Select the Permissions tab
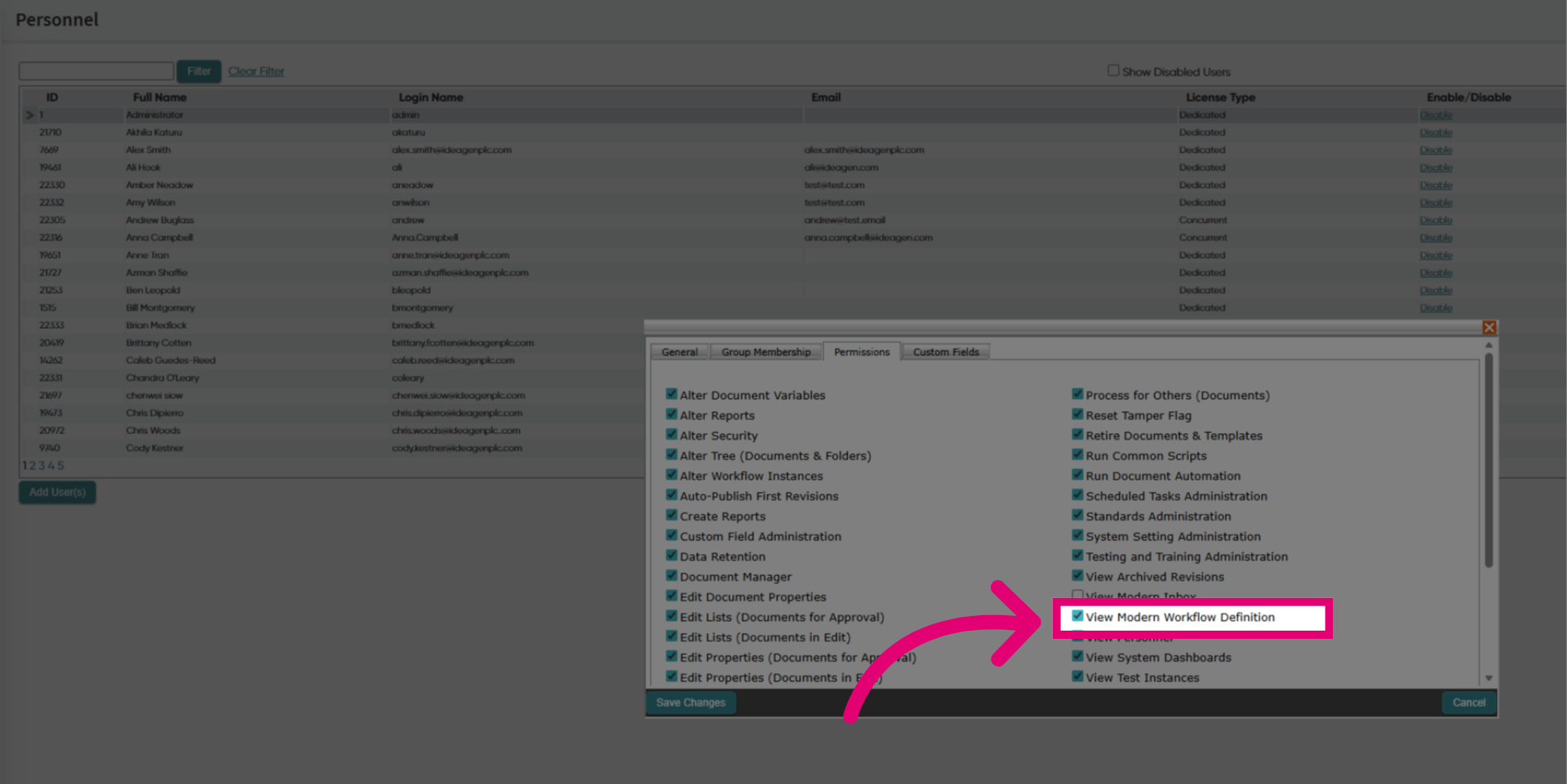Image resolution: width=1567 pixels, height=784 pixels. [862, 352]
